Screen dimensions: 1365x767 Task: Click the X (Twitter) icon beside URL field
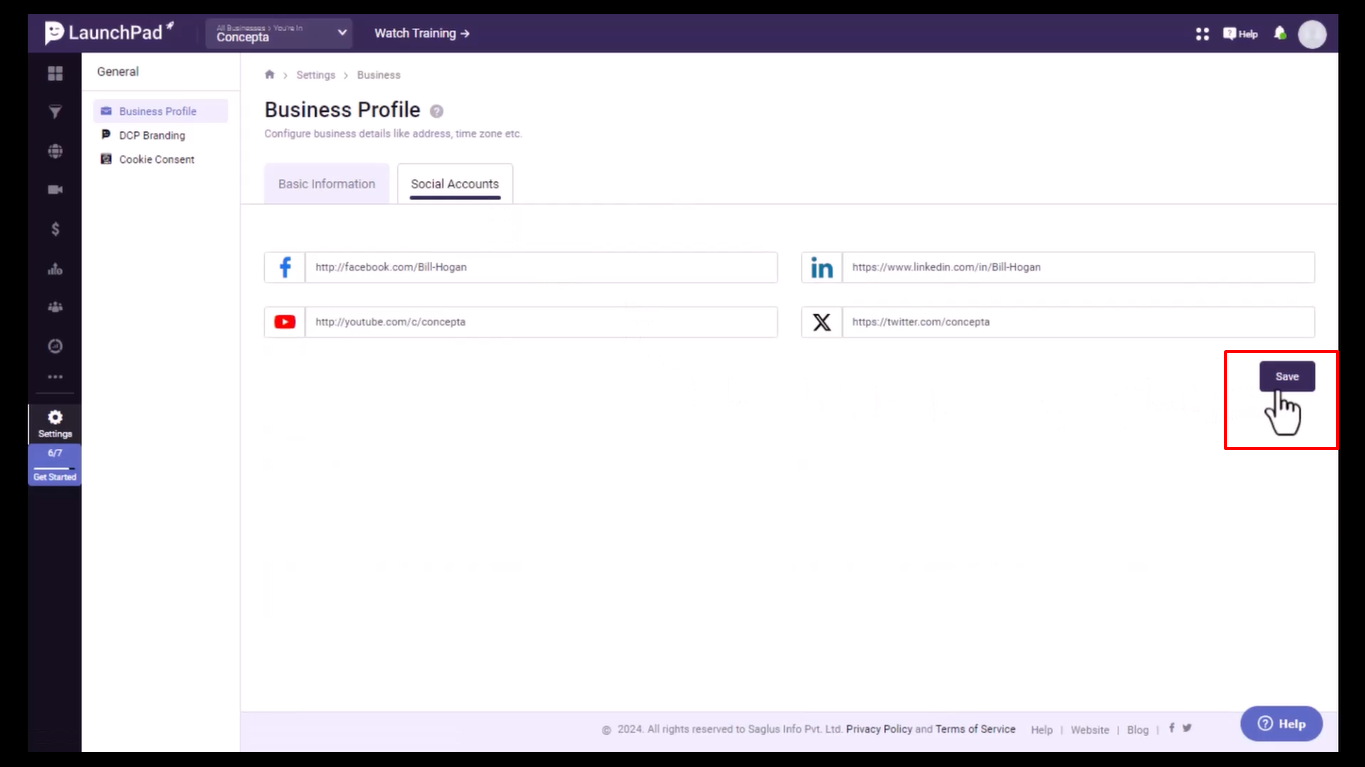[x=822, y=322]
